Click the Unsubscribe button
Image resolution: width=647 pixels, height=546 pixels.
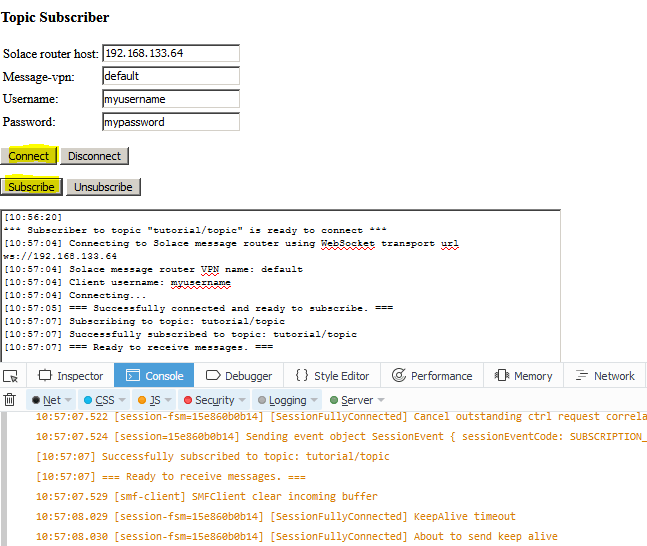point(103,187)
